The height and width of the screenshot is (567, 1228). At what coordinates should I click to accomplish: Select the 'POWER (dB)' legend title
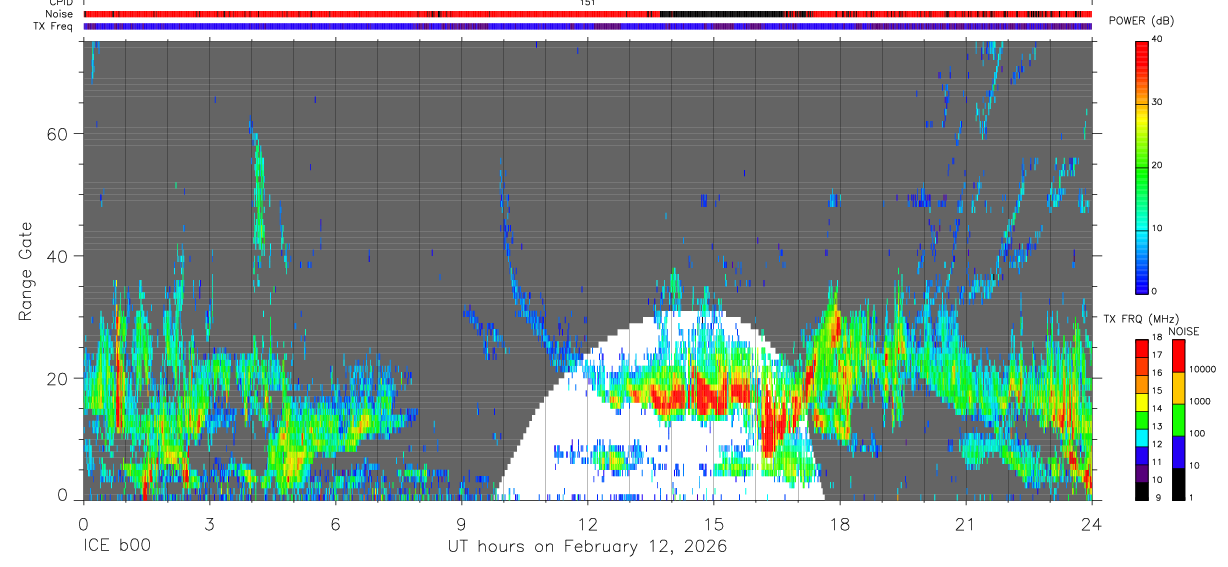coord(1141,21)
